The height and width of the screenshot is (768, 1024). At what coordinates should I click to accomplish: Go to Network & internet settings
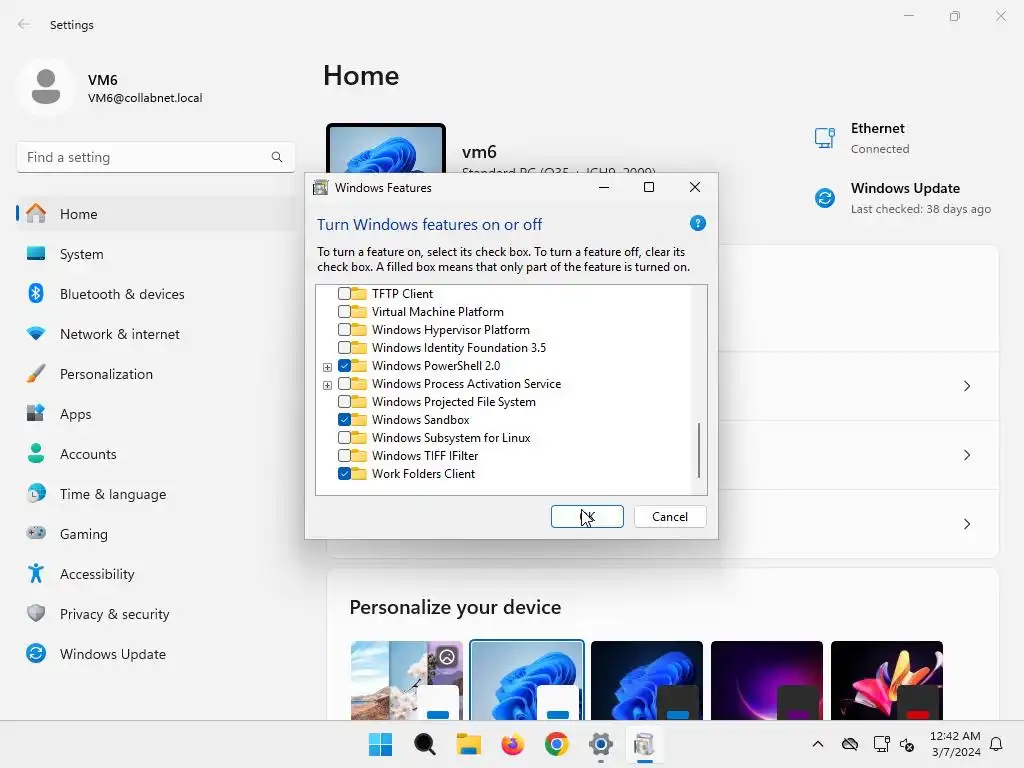point(155,334)
